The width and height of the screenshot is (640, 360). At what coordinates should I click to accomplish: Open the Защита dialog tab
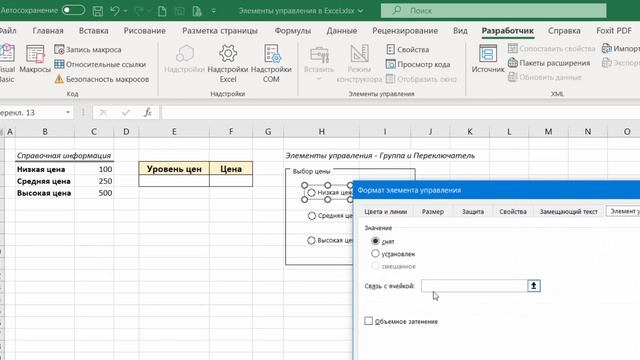473,211
